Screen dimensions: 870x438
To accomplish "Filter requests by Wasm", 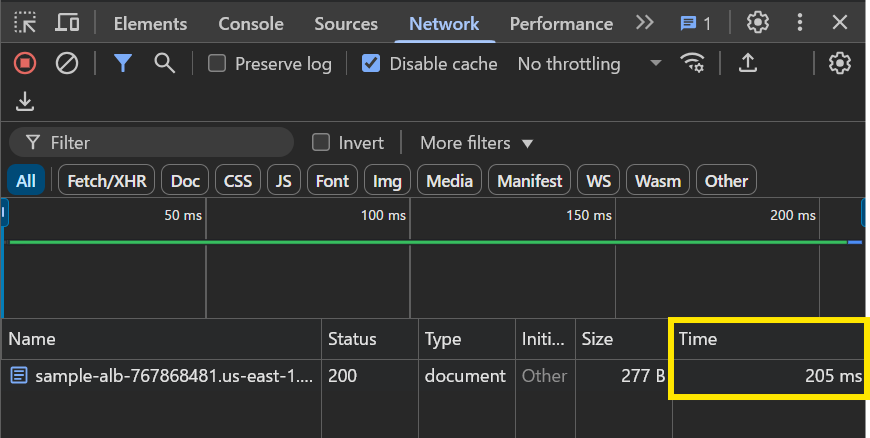I will click(x=657, y=180).
